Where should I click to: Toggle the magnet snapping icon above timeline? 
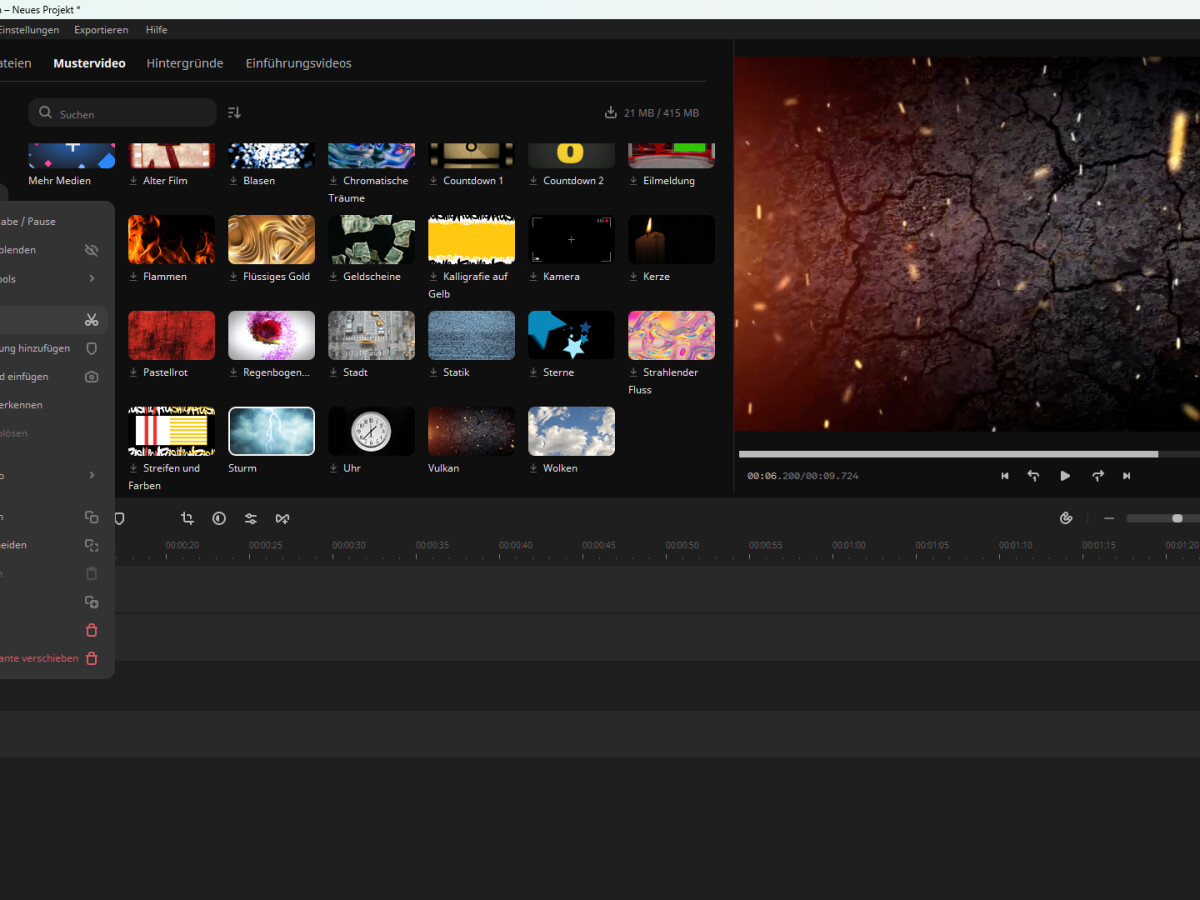(1066, 518)
